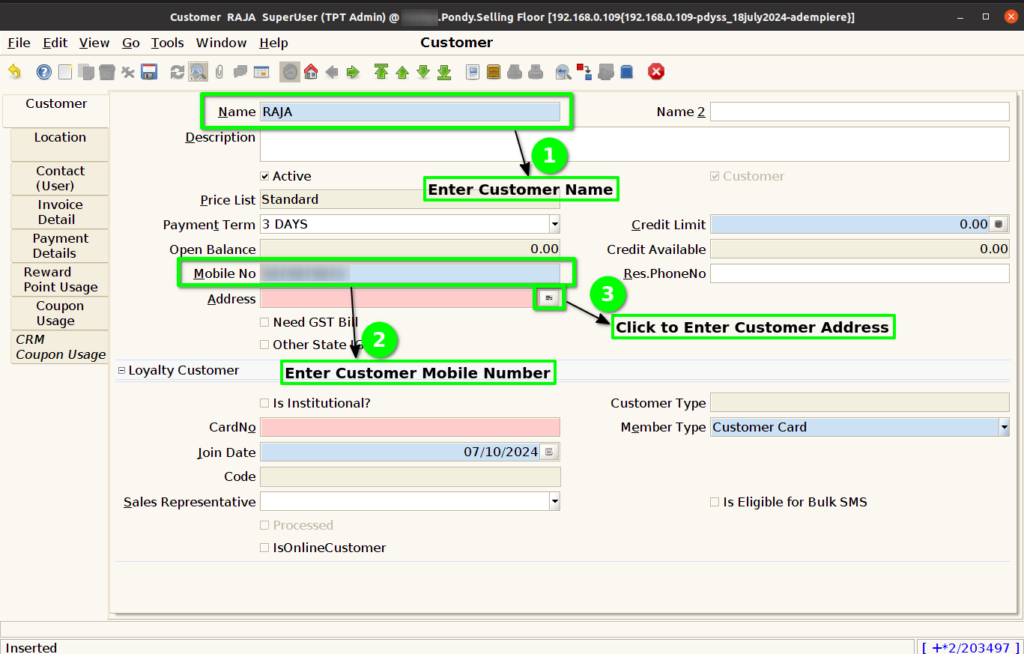Click the History records clock icon
The image size is (1024, 654).
tap(290, 72)
